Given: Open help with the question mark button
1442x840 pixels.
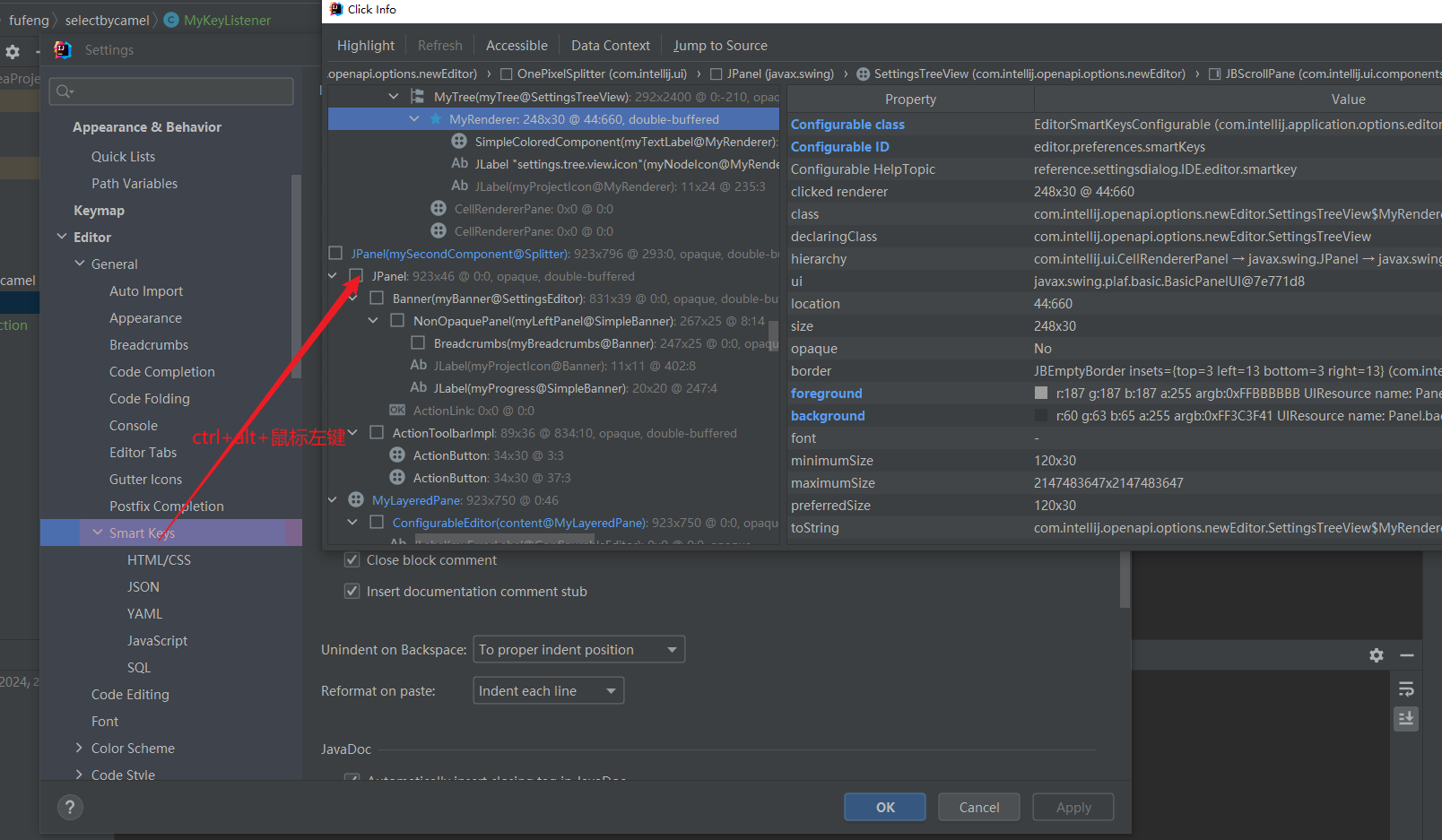Looking at the screenshot, I should point(70,807).
